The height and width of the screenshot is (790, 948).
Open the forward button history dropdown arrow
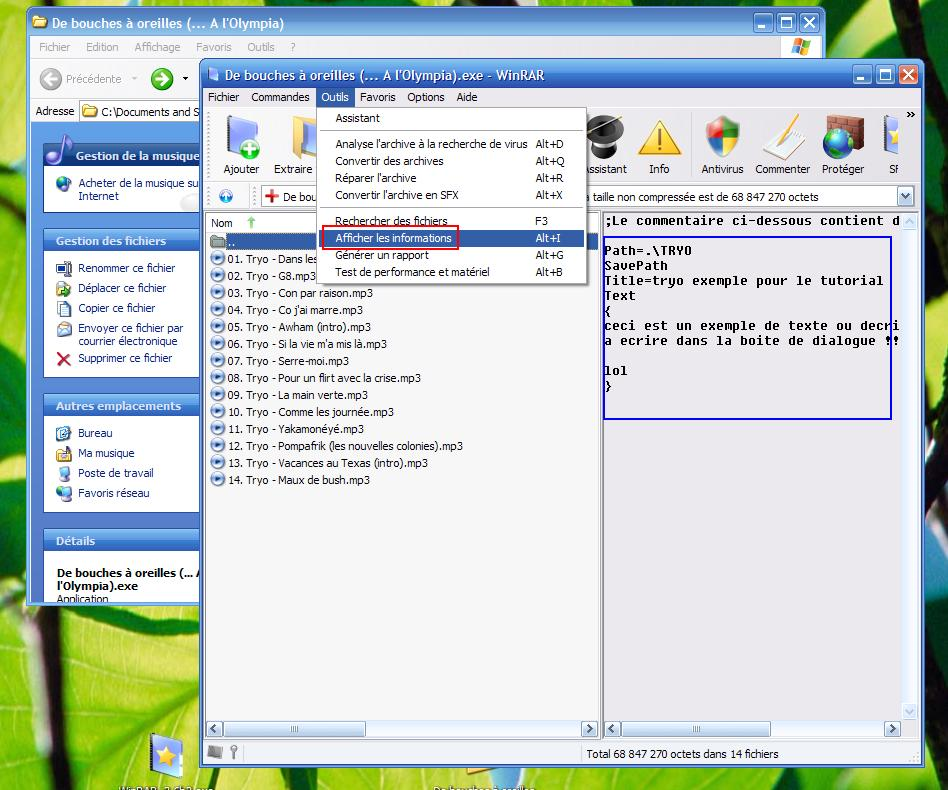click(x=185, y=79)
